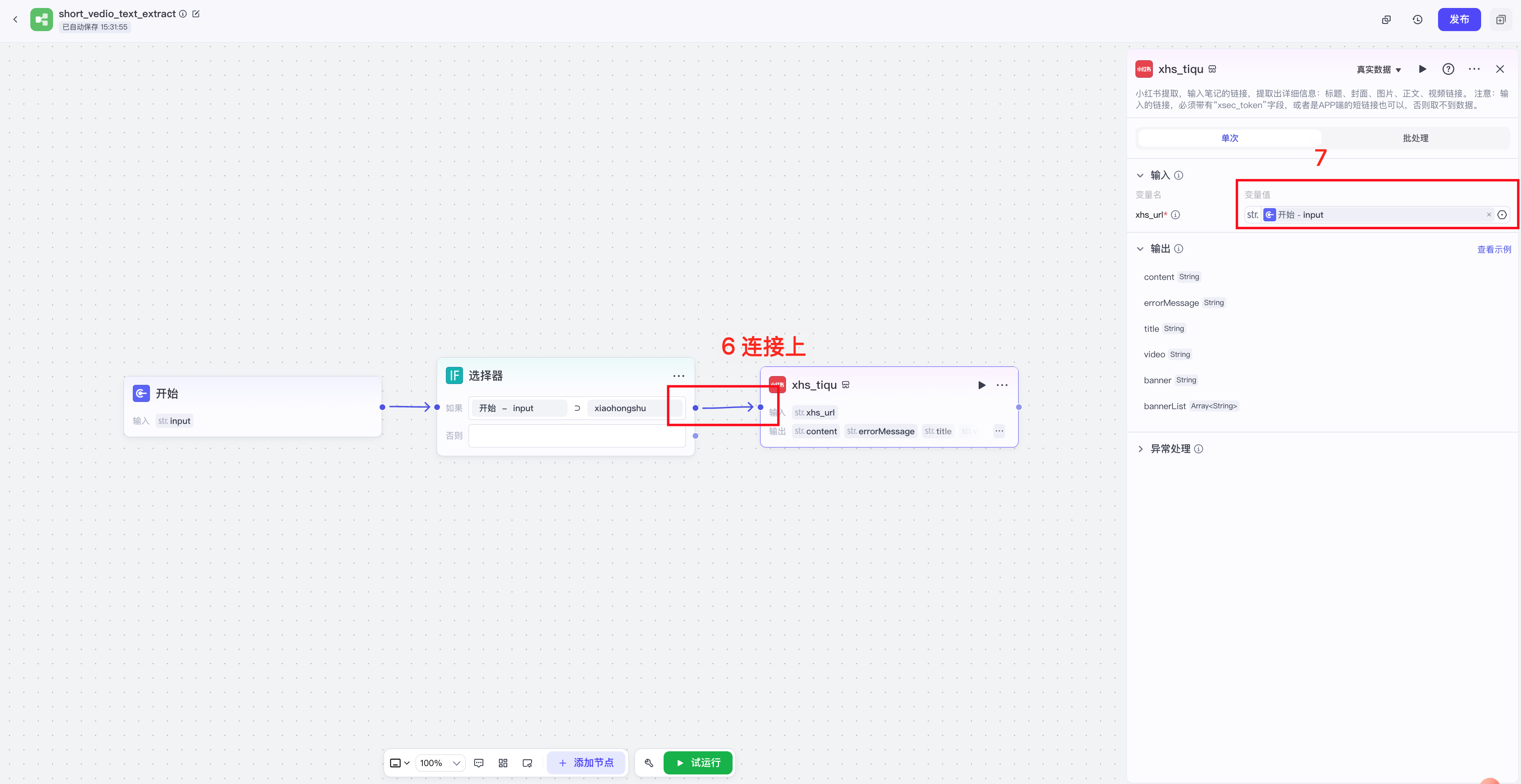This screenshot has width=1521, height=784.
Task: Expand hidden outputs on xhs_tiqu node
Action: pyautogui.click(x=999, y=431)
